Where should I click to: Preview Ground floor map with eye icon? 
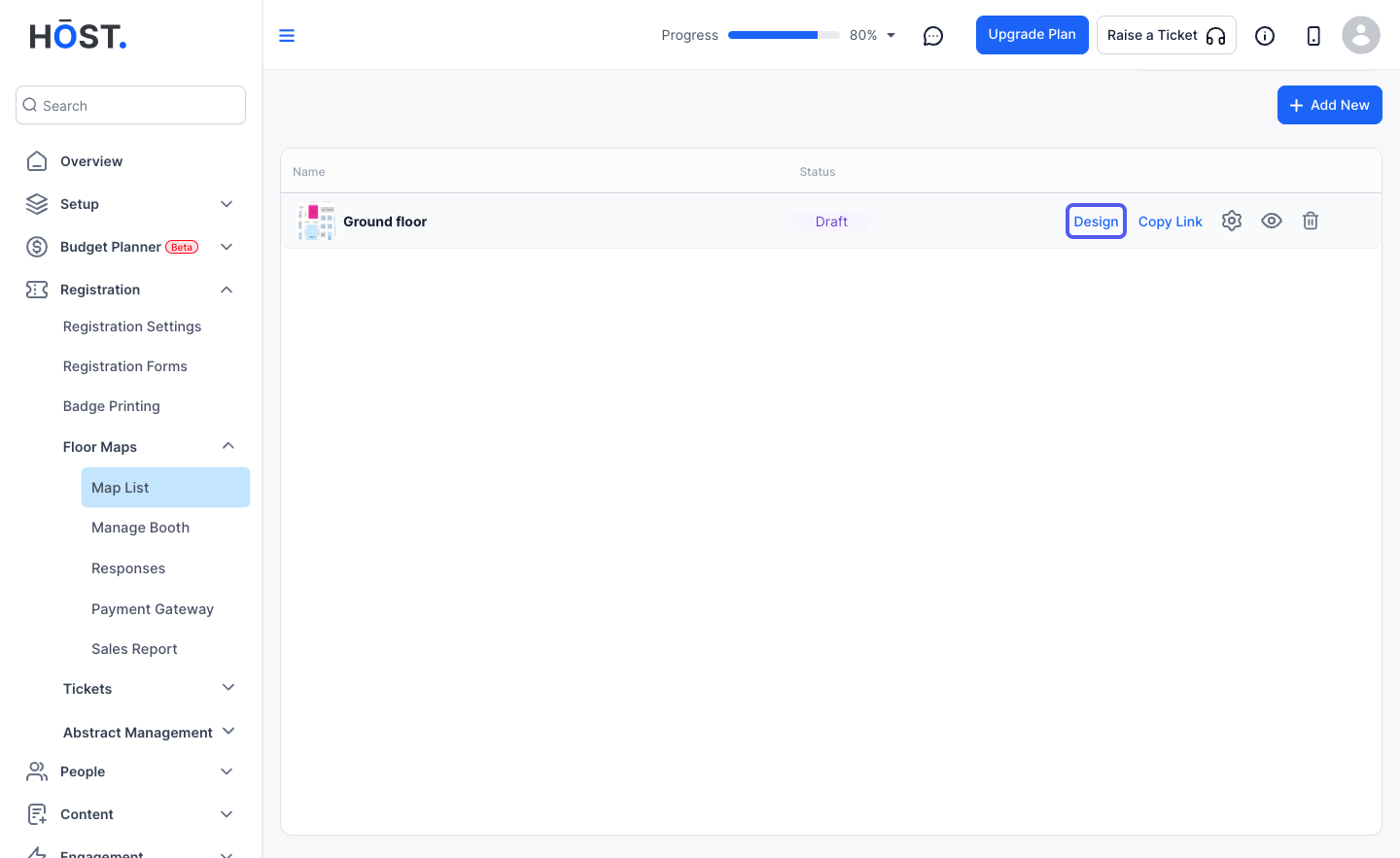click(1272, 221)
